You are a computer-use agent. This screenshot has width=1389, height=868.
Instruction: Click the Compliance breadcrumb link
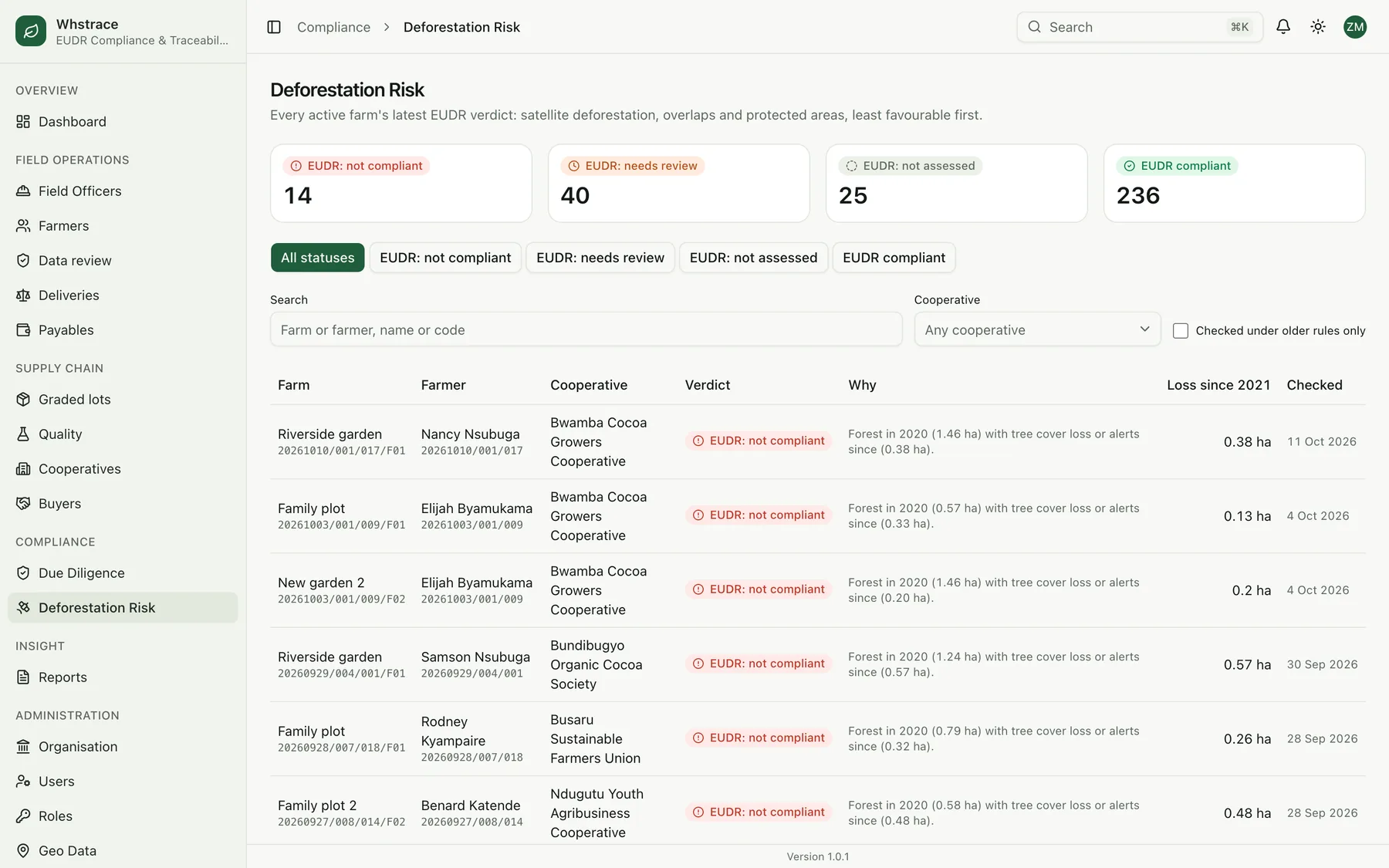(333, 27)
